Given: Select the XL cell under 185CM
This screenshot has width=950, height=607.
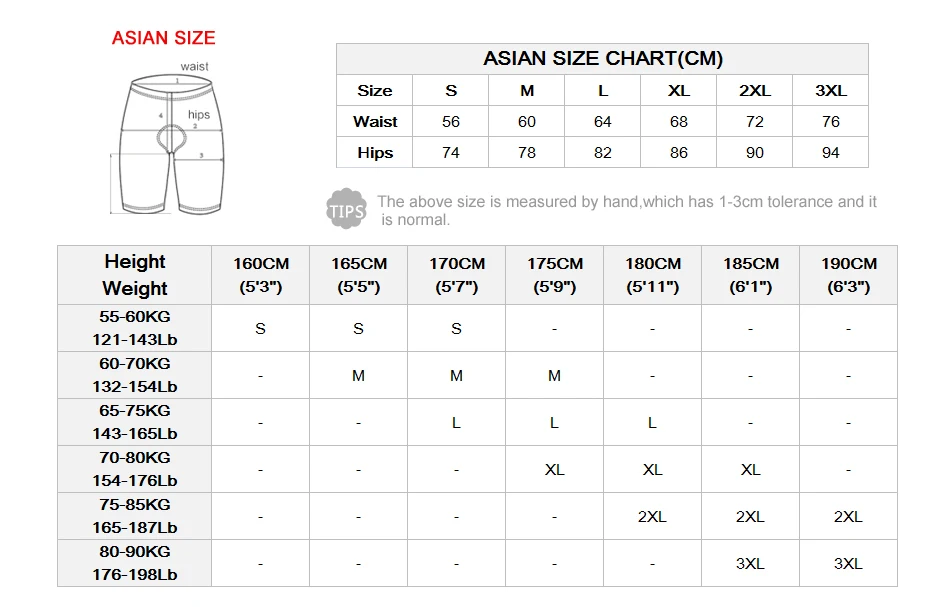Looking at the screenshot, I should [750, 469].
